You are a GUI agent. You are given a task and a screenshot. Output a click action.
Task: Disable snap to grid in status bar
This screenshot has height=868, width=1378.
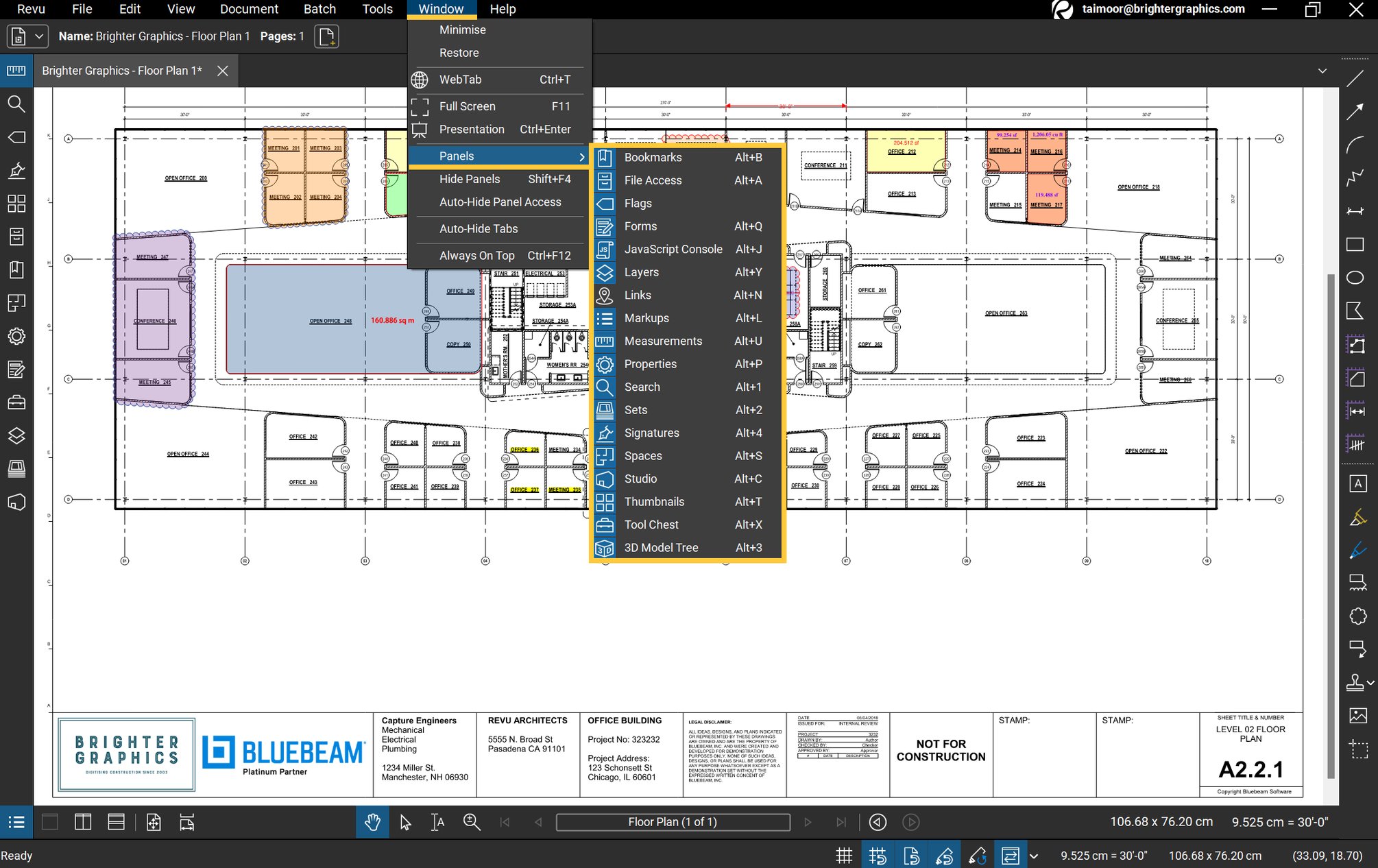(x=878, y=856)
